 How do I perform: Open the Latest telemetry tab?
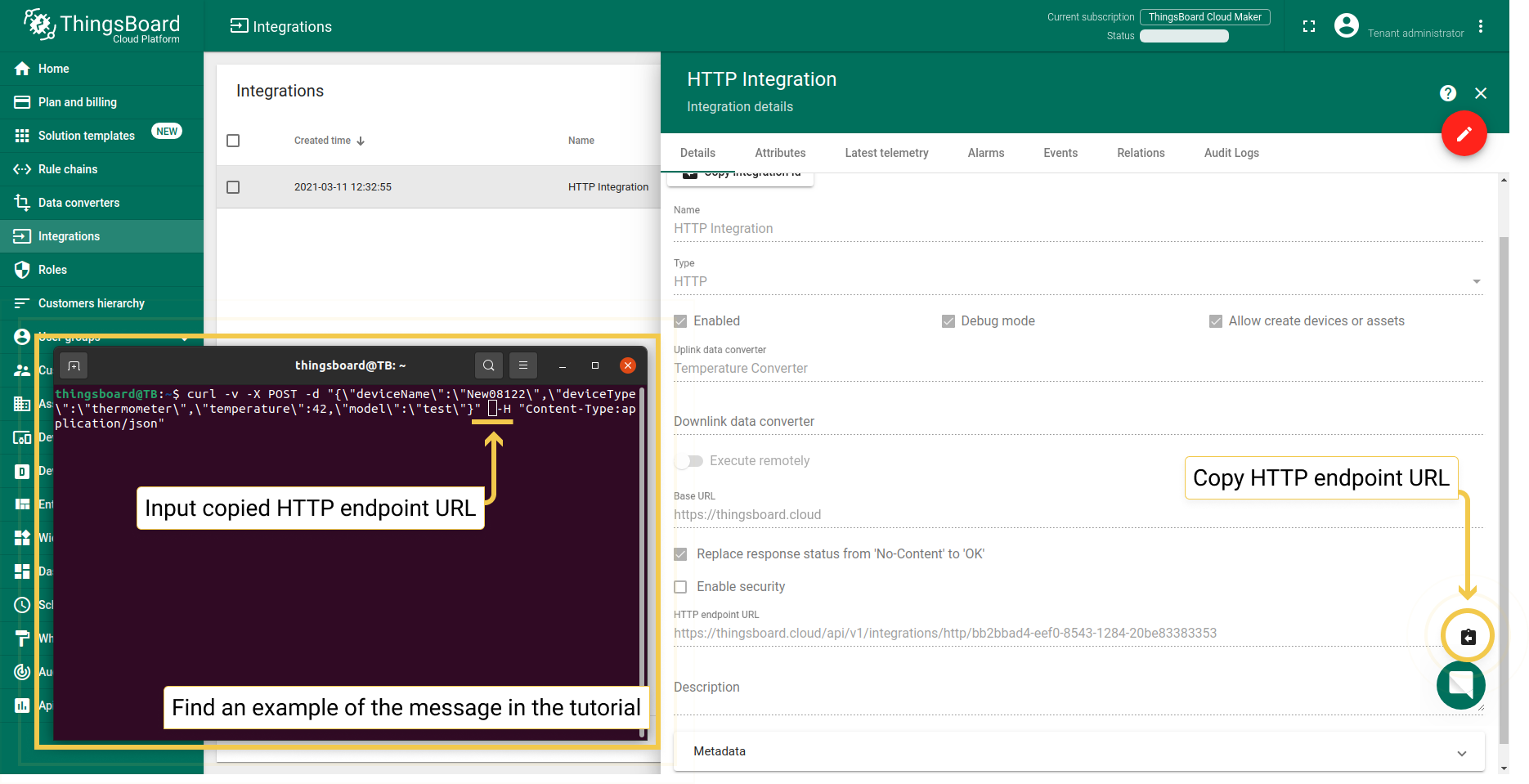tap(886, 153)
